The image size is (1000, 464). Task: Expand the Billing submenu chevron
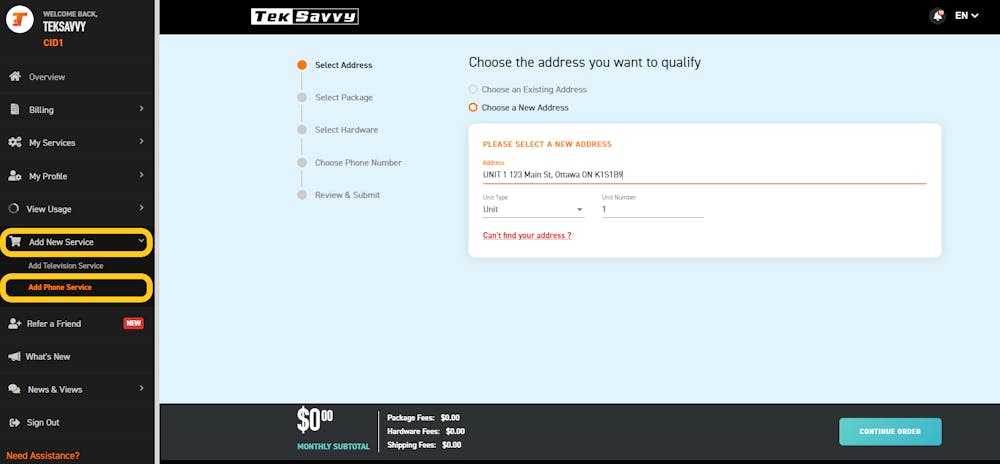[142, 109]
